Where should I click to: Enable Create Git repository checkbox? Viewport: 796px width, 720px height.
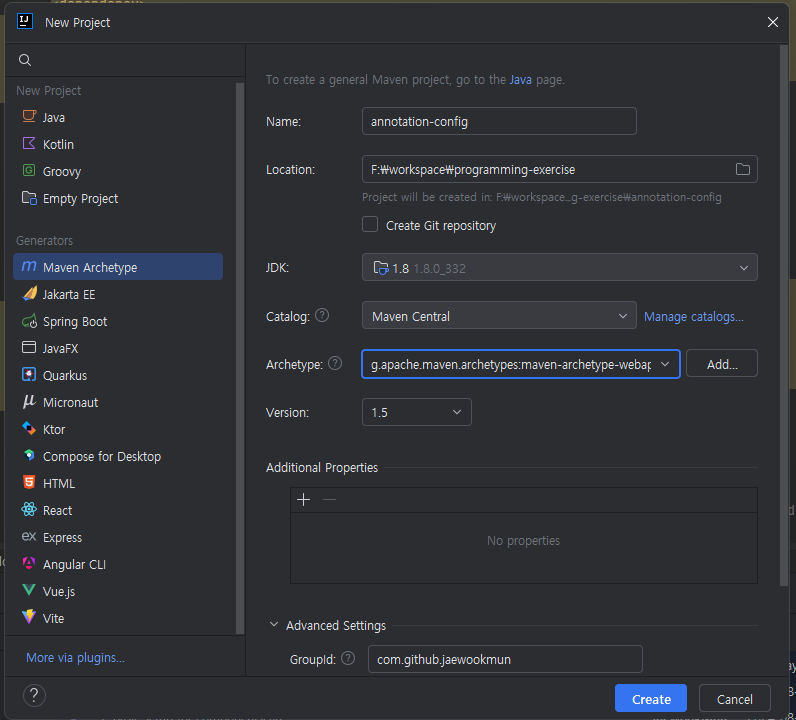click(370, 224)
